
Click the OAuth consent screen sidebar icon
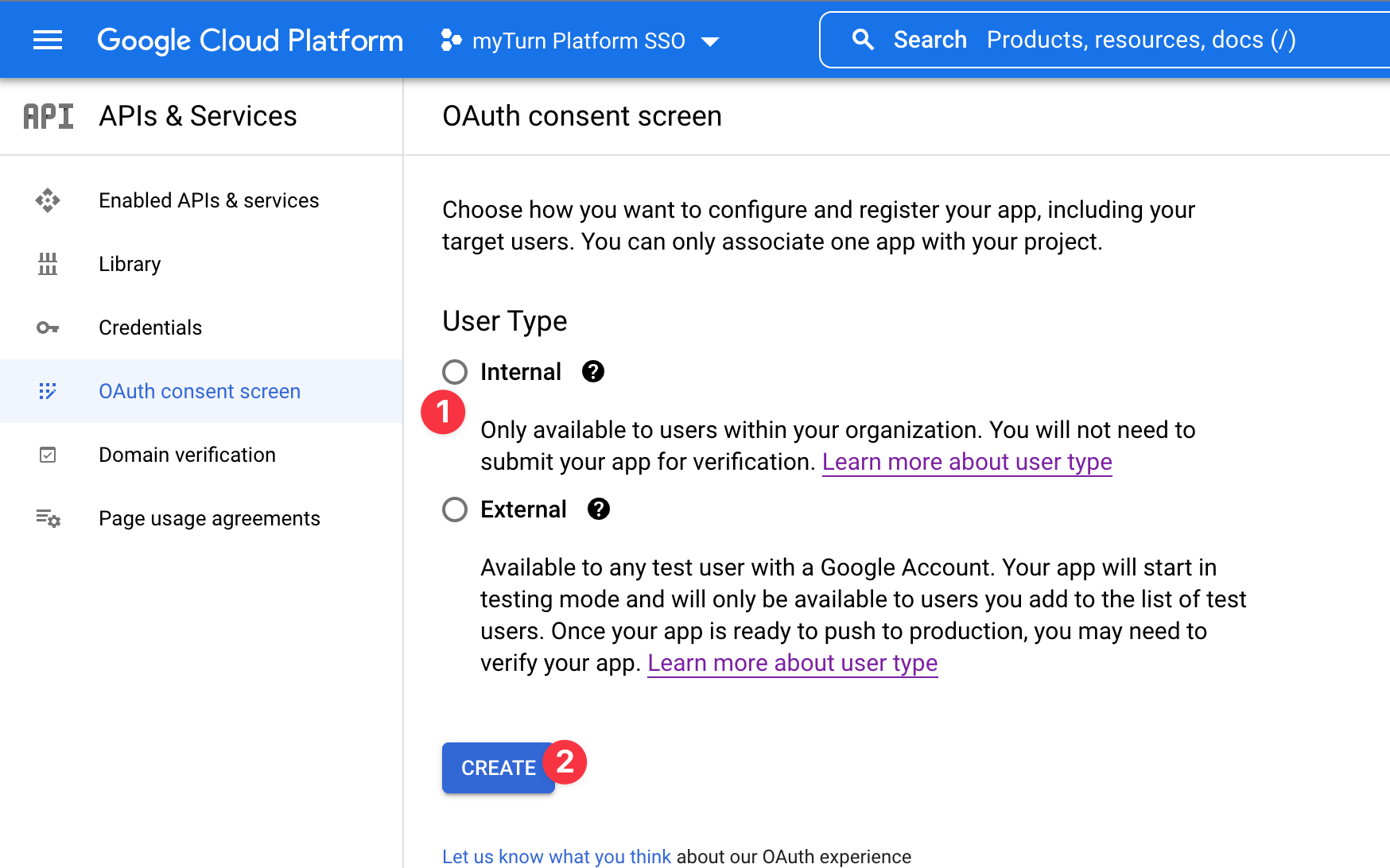[x=48, y=391]
